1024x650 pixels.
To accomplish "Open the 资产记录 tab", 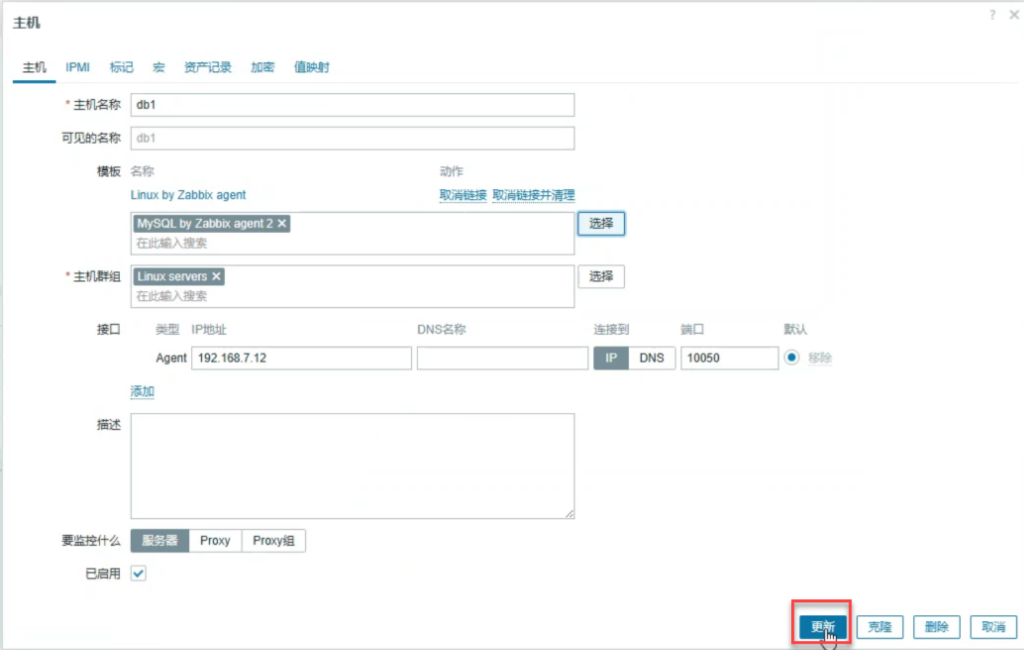I will point(207,67).
